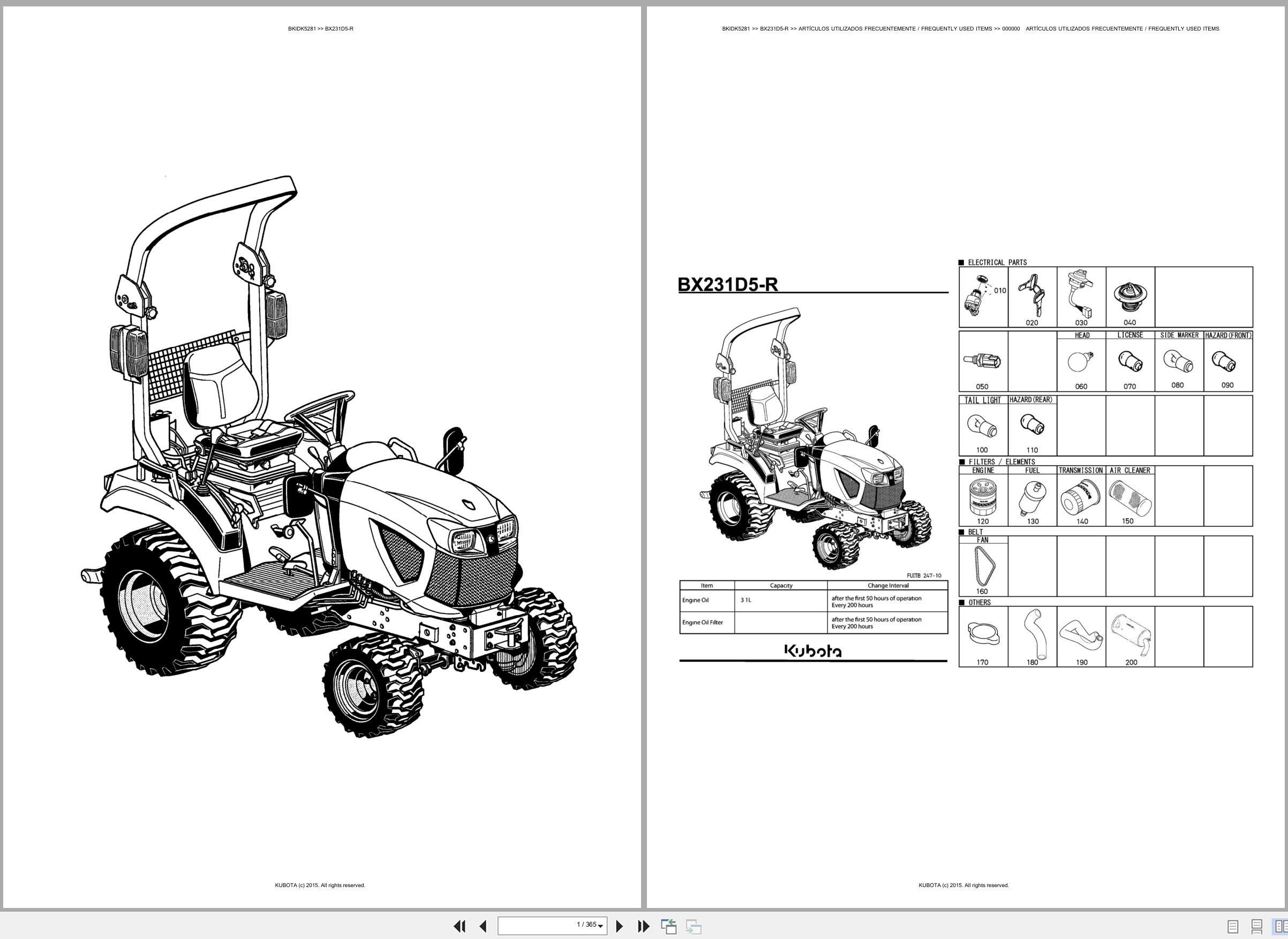Advance to the next page
Viewport: 1288px width, 939px height.
pos(620,926)
